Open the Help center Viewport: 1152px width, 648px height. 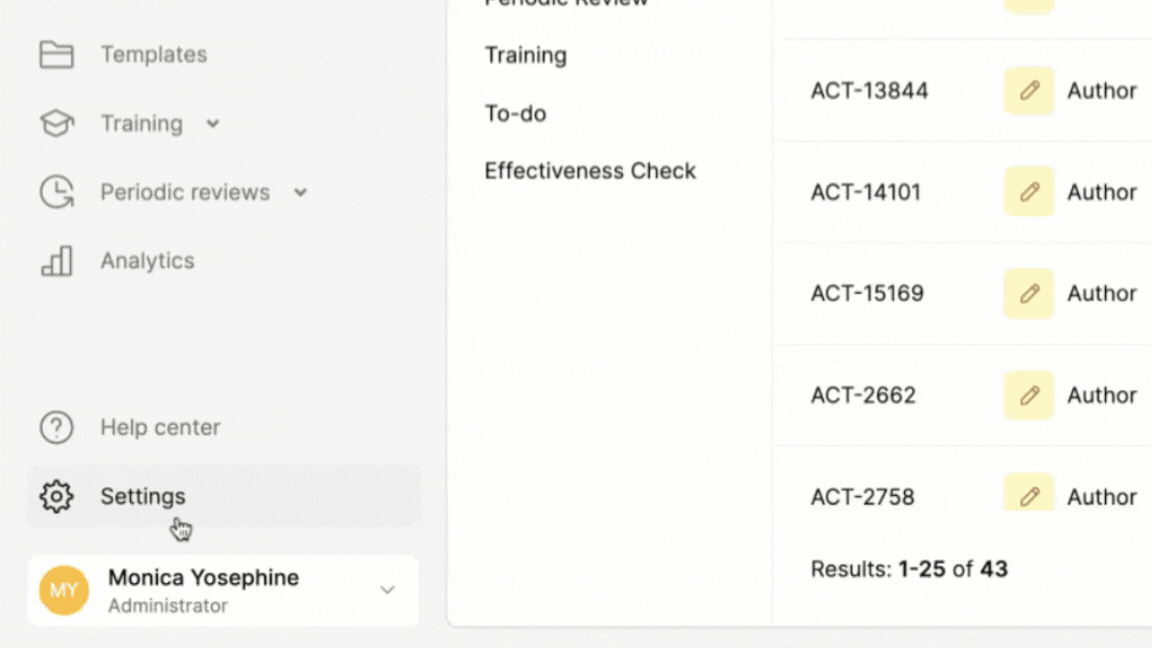coord(160,427)
